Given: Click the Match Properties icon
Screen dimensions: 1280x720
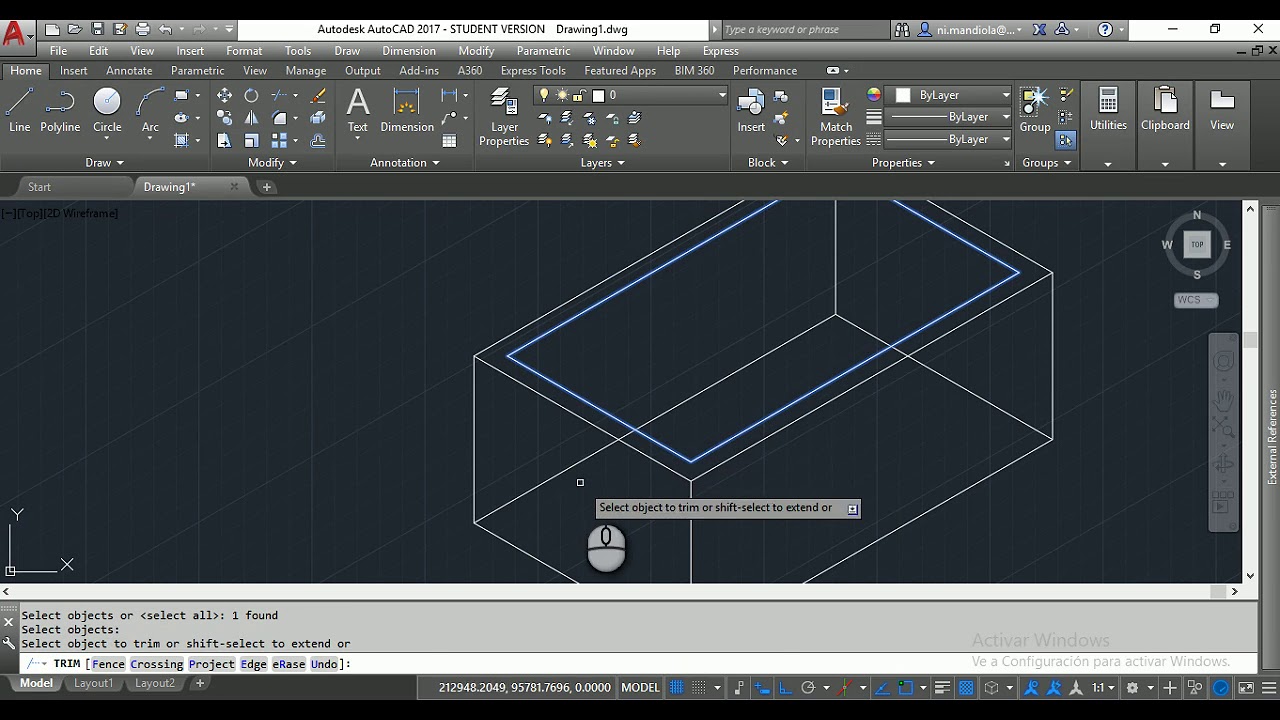Looking at the screenshot, I should 836,117.
